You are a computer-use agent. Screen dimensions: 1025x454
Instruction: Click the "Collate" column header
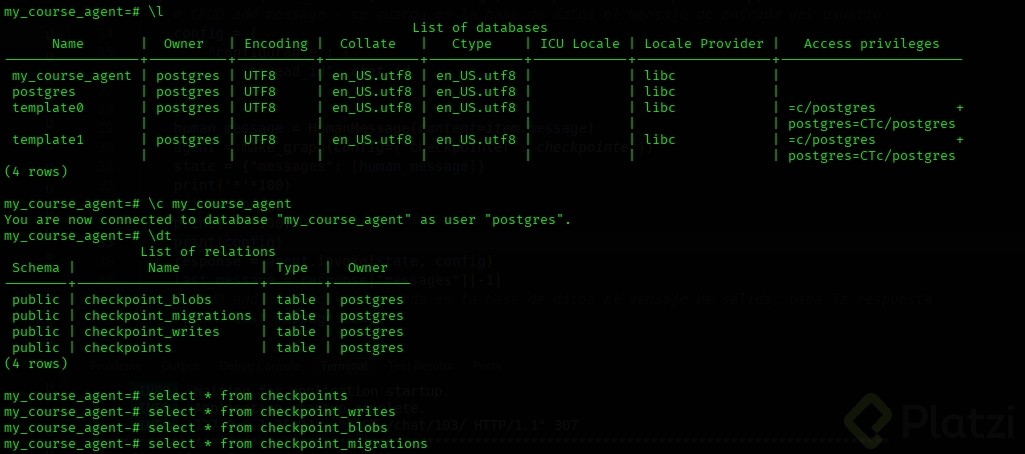coord(367,44)
